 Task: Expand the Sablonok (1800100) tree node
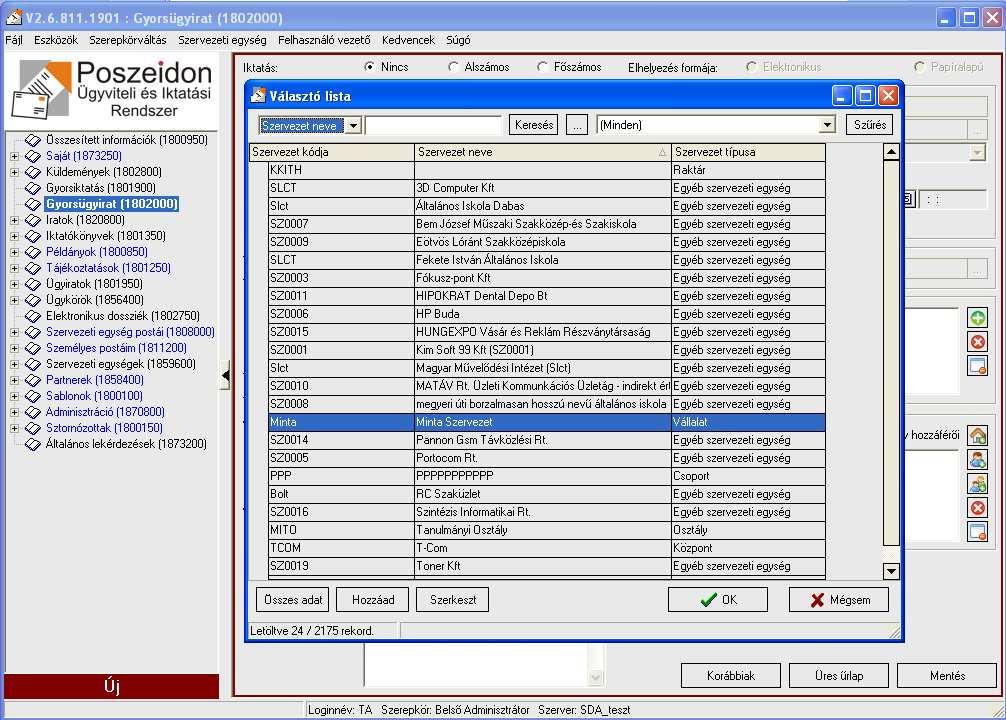(14, 396)
